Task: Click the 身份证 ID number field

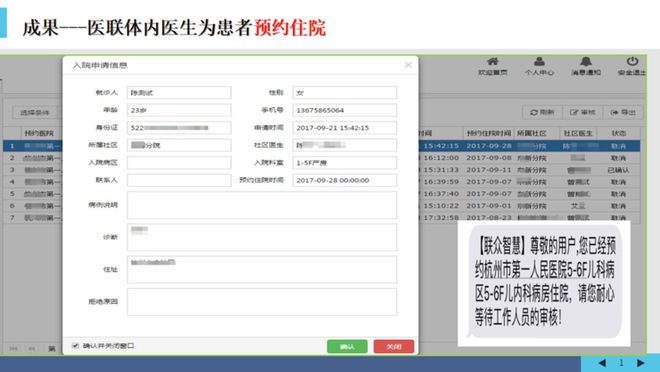Action: 179,128
